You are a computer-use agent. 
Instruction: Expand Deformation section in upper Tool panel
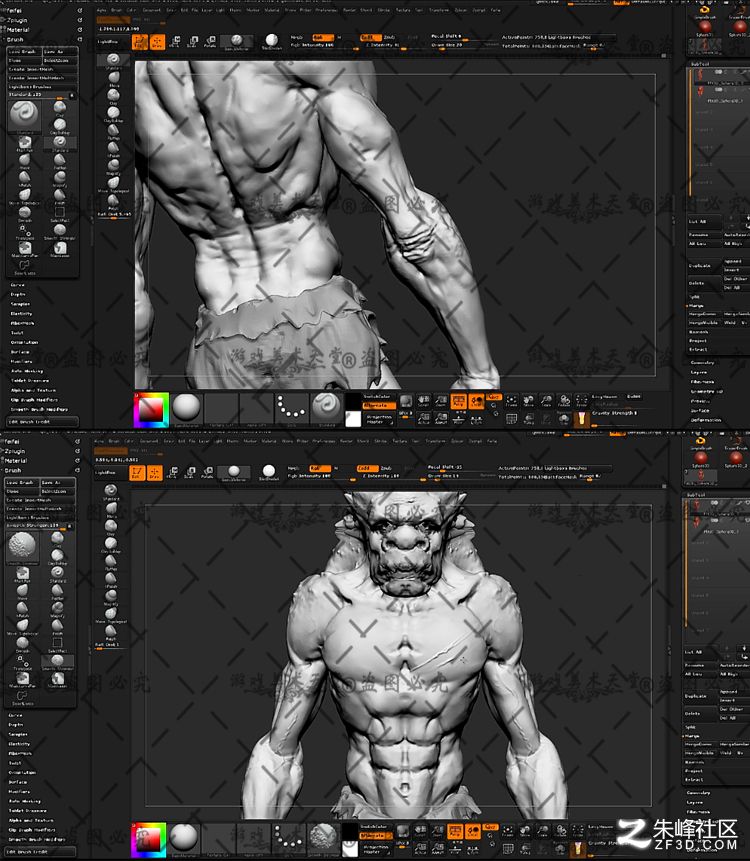[706, 420]
